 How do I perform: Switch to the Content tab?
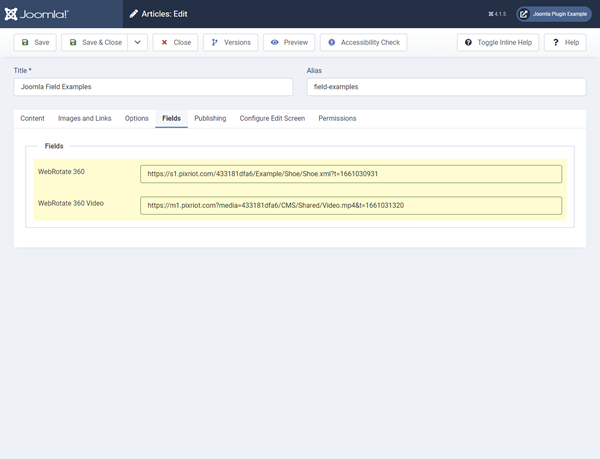point(32,118)
